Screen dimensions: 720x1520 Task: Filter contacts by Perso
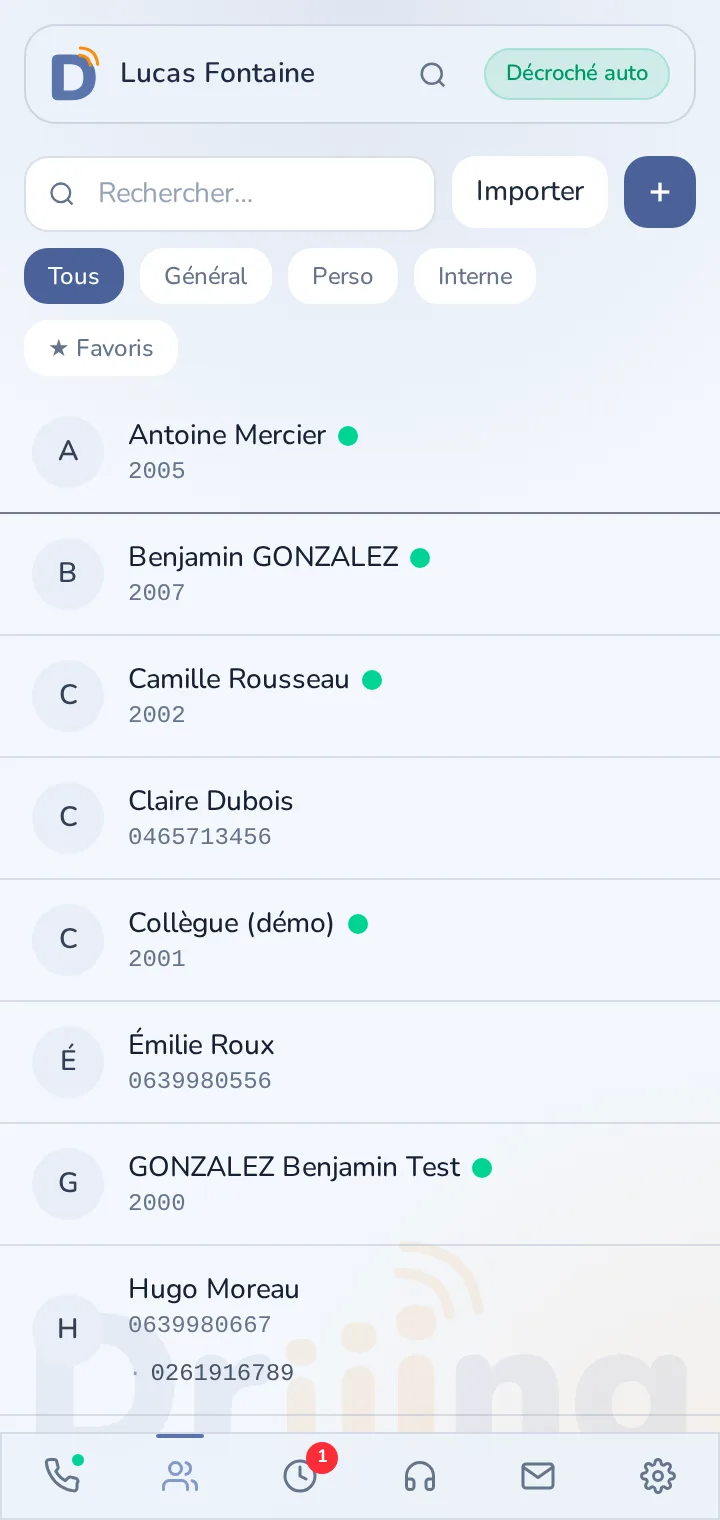[x=343, y=276]
